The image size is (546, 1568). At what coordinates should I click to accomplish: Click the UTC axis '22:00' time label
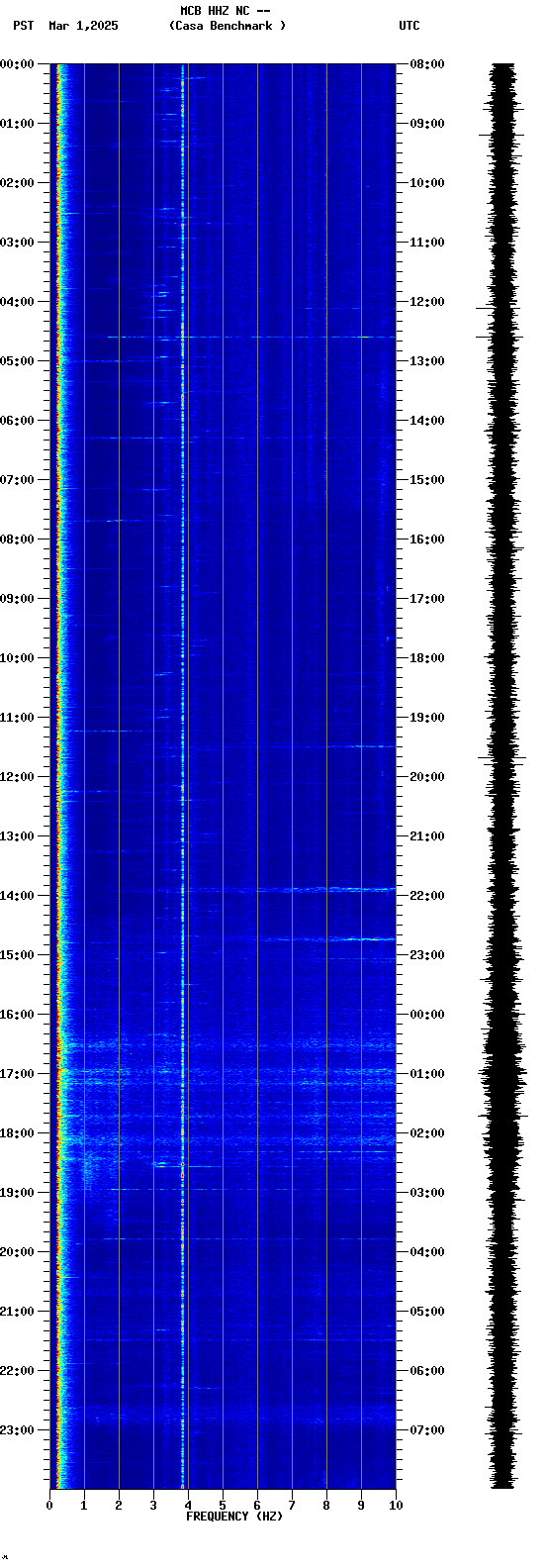pos(427,896)
